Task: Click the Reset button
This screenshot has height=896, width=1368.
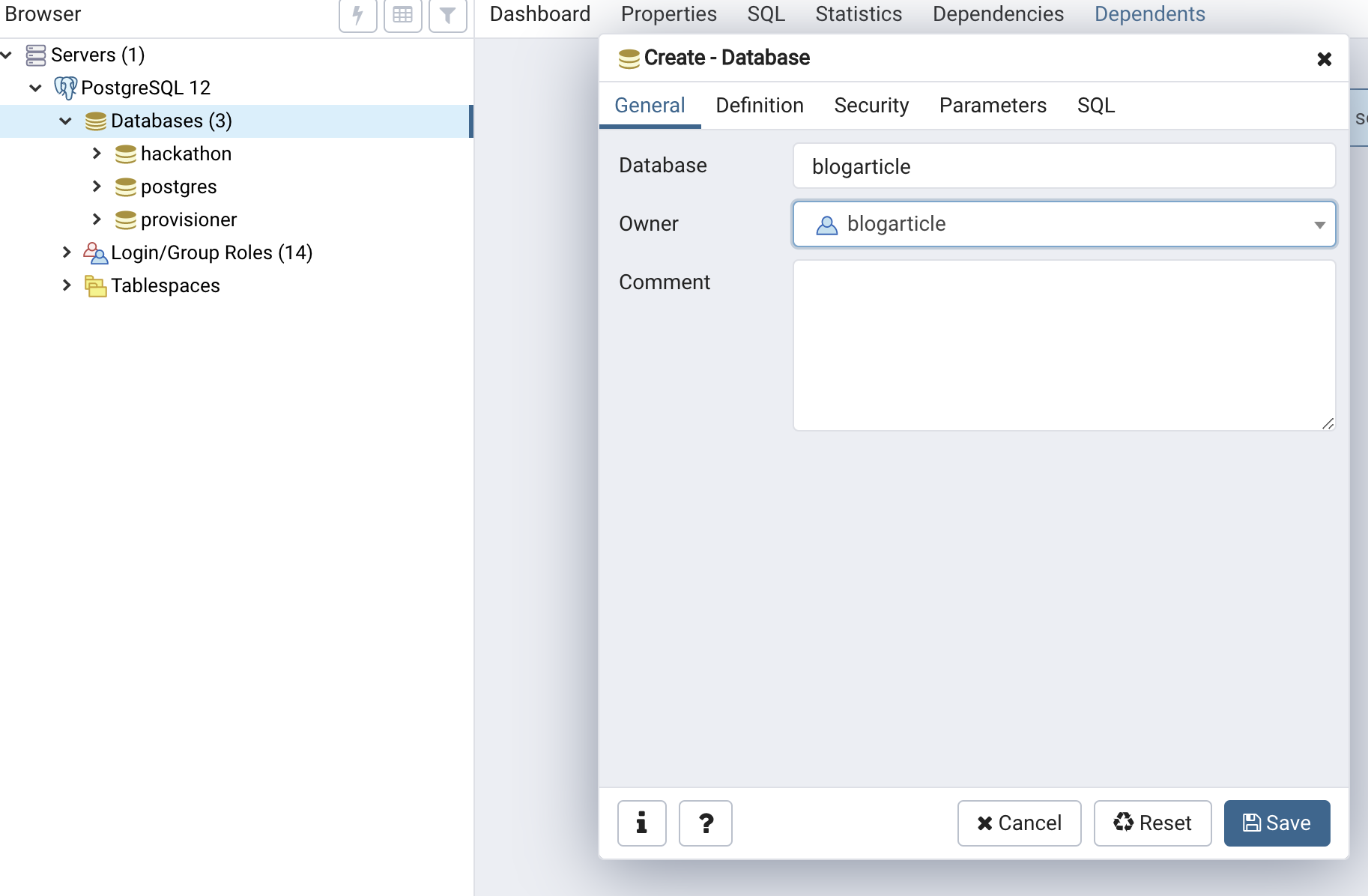Action: [1152, 823]
